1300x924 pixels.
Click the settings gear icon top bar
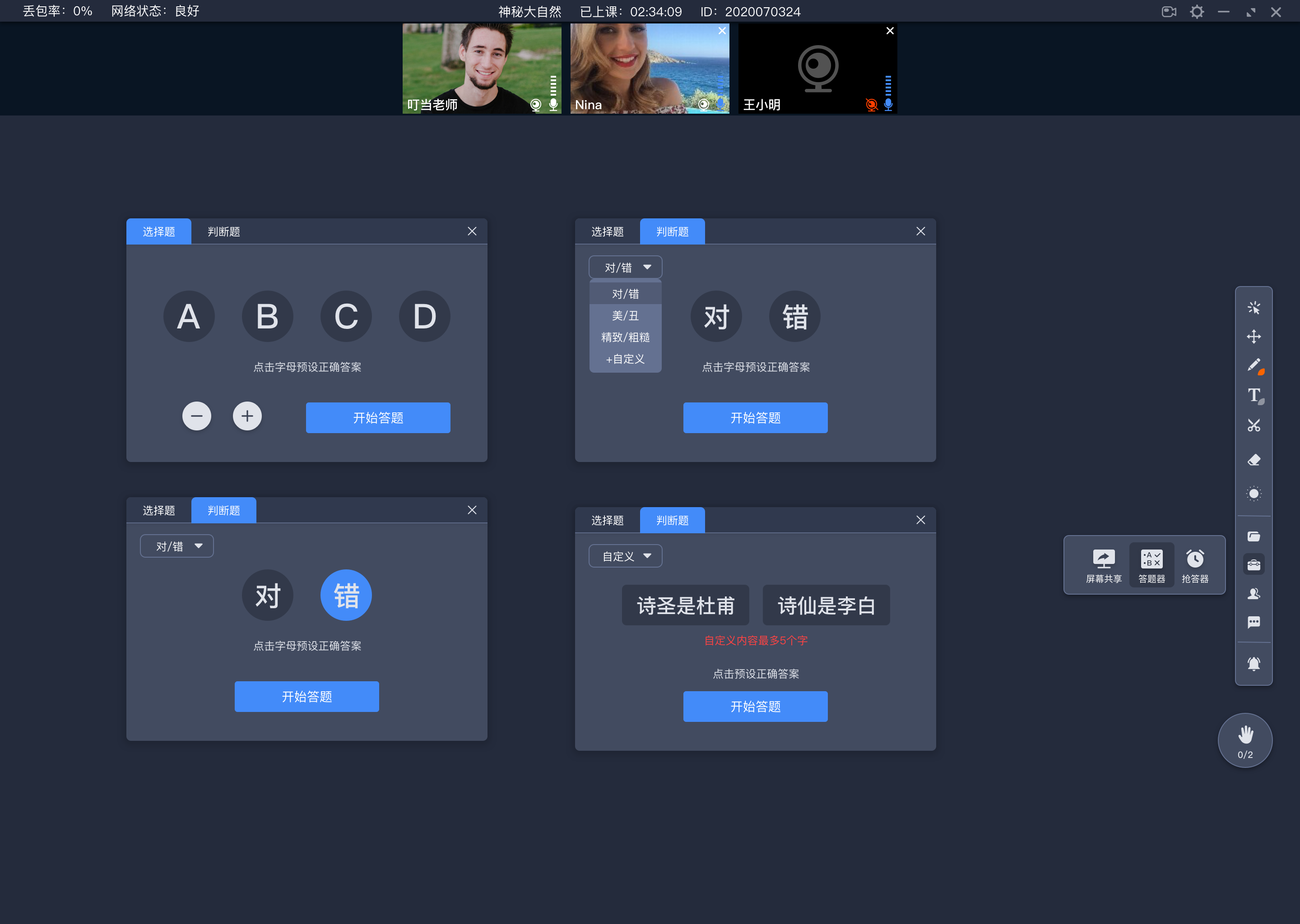[1198, 11]
